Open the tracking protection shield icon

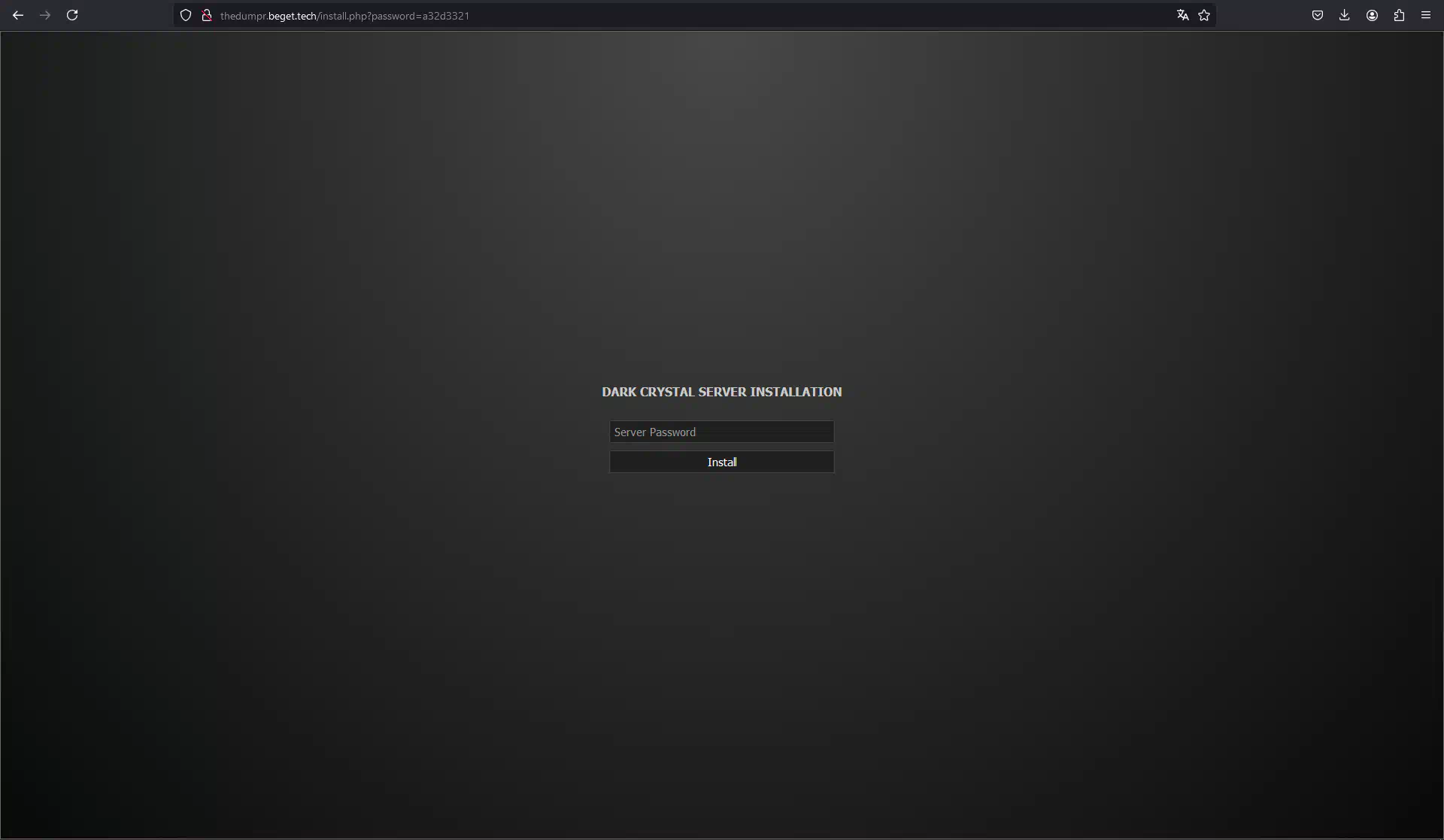pyautogui.click(x=186, y=15)
